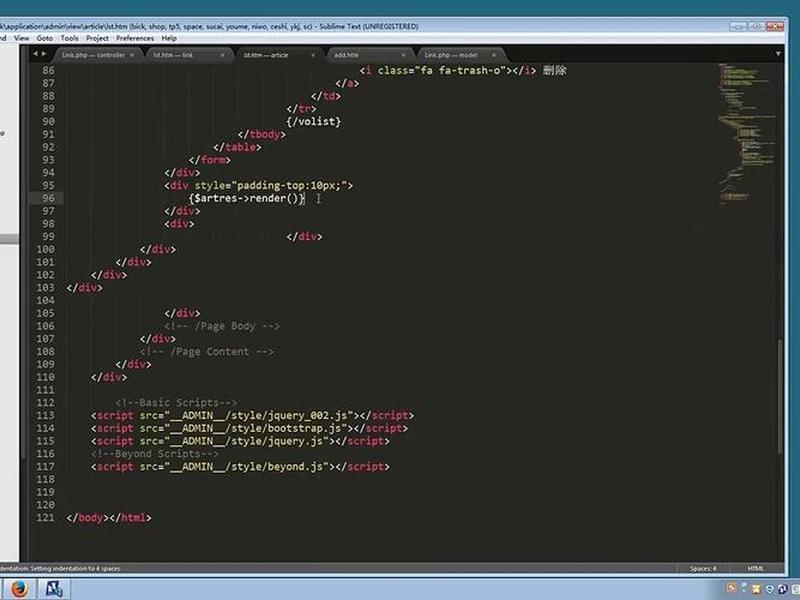
Task: Click line number 121 in gutter
Action: (45, 518)
